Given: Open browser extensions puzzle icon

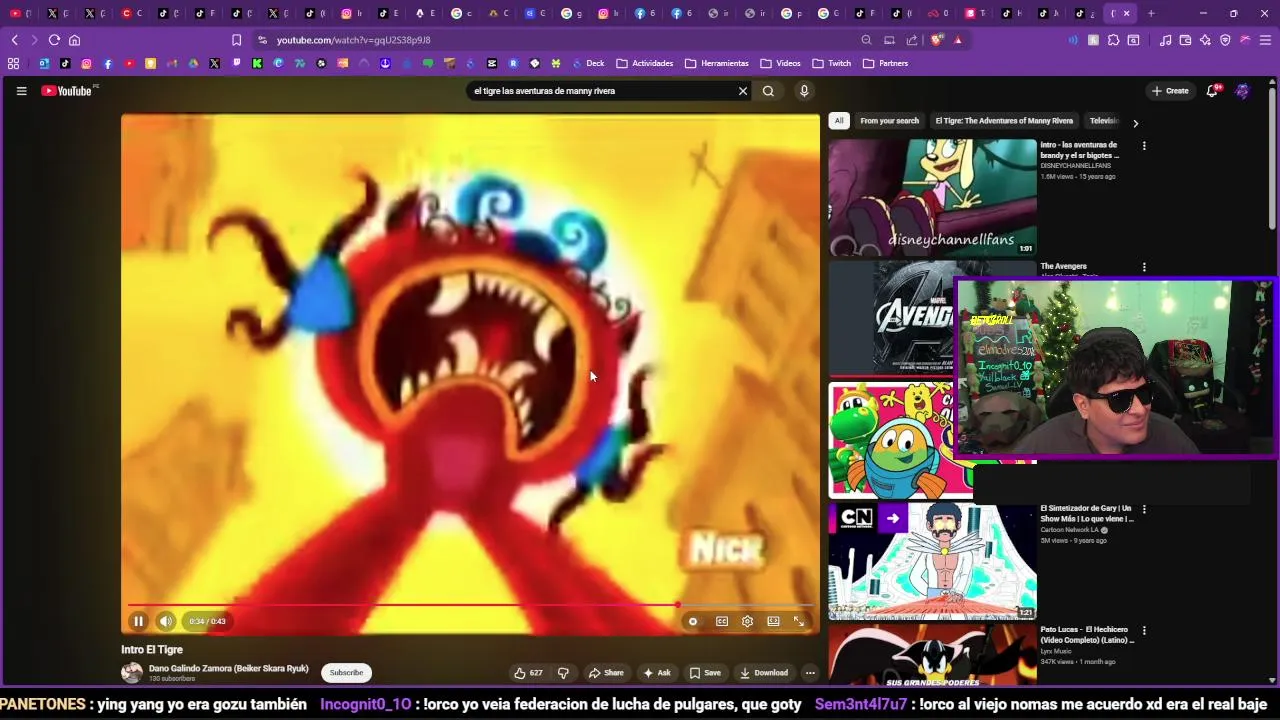Looking at the screenshot, I should tap(1113, 40).
